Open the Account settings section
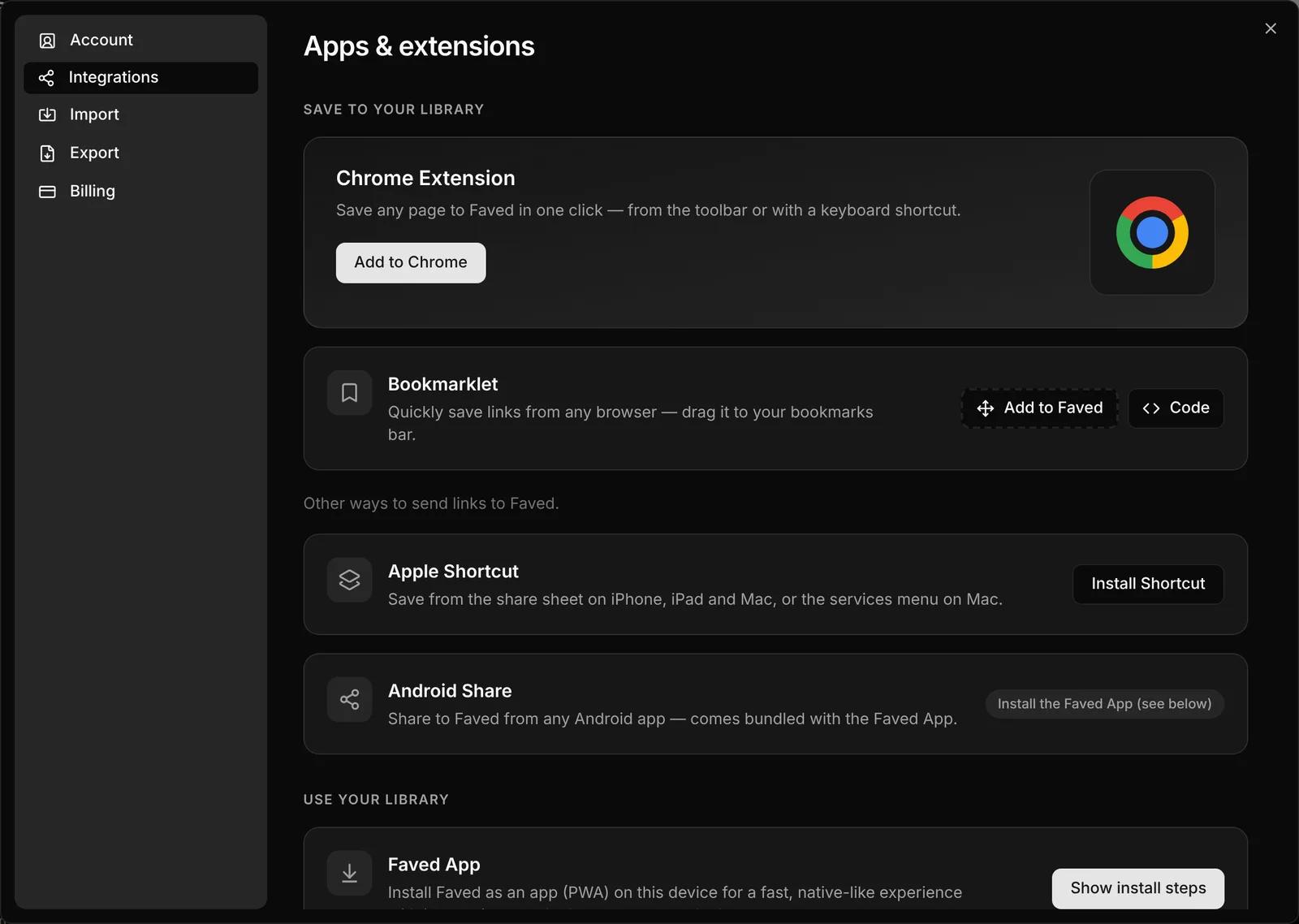 (140, 40)
